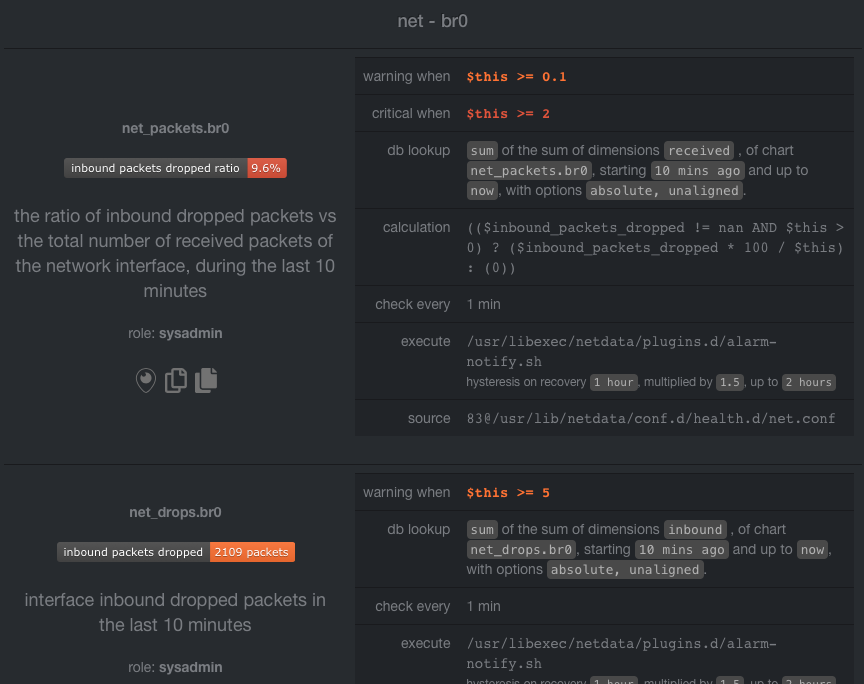Viewport: 864px width, 684px height.
Task: Click the outlined copy-documents icon
Action: 176,380
